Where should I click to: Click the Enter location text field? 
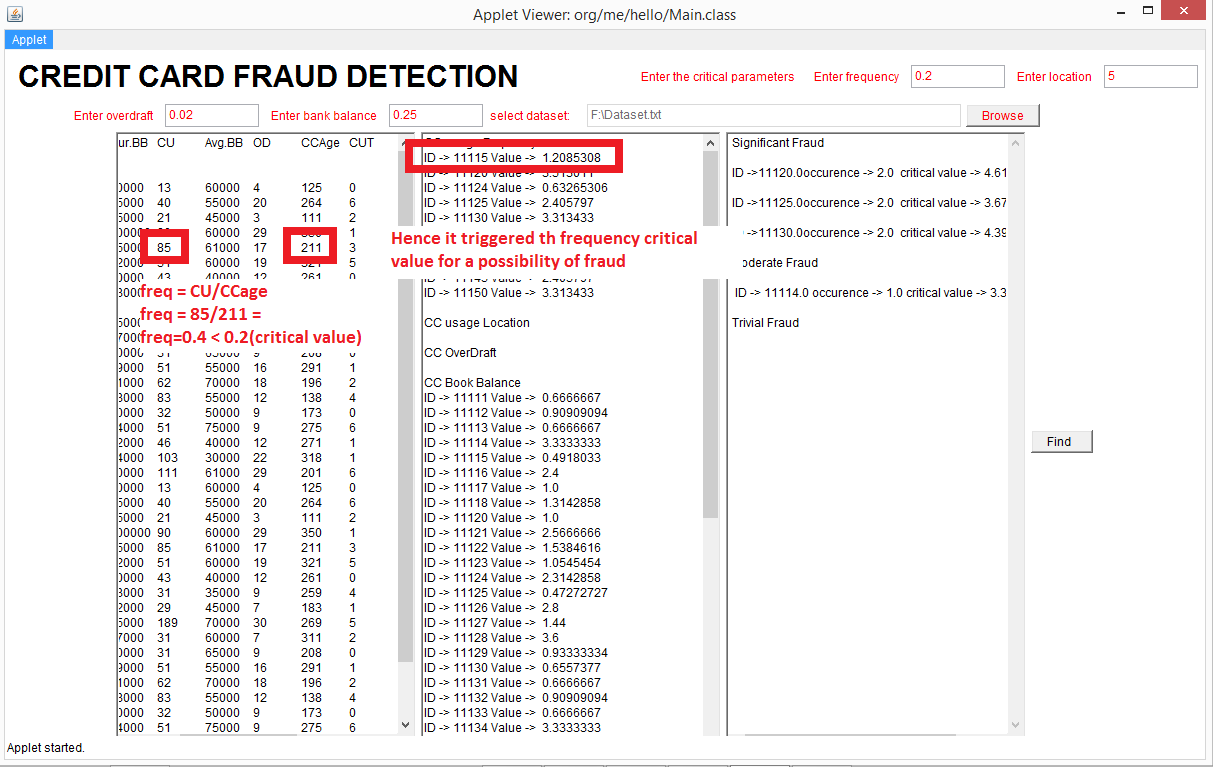1150,77
